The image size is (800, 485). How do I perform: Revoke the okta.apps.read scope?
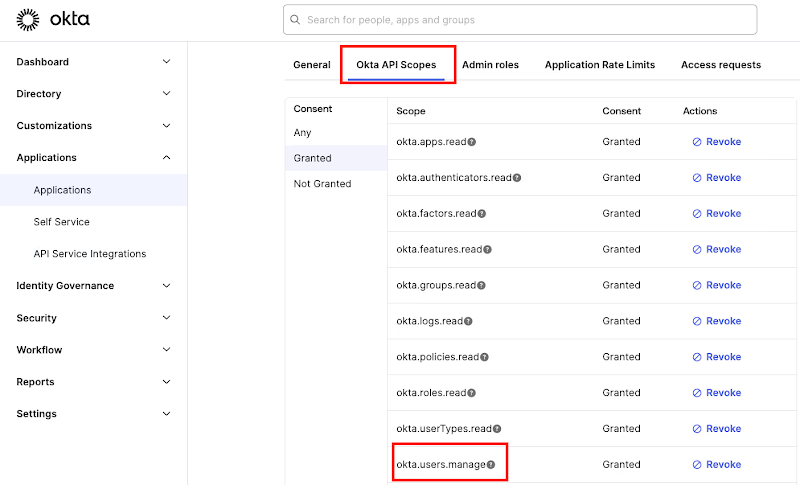click(x=717, y=142)
